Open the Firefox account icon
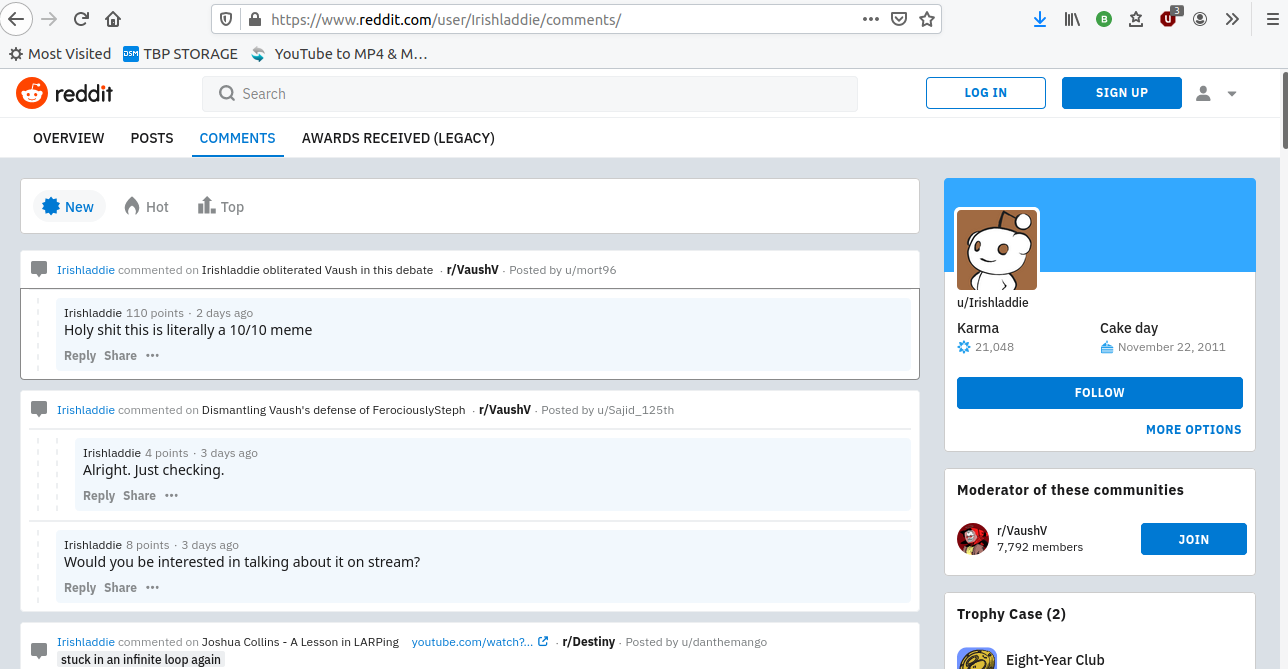The width and height of the screenshot is (1288, 669). (1200, 19)
